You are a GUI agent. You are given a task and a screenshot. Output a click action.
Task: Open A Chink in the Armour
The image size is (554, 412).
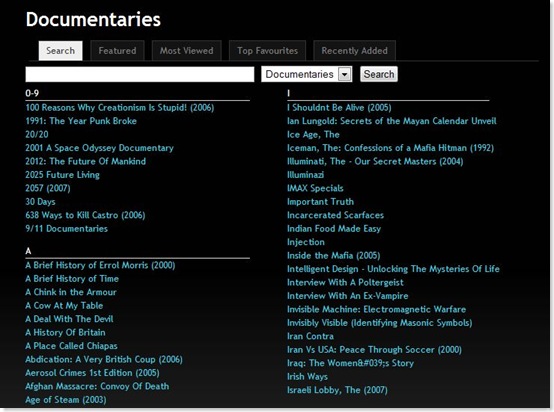click(x=71, y=292)
